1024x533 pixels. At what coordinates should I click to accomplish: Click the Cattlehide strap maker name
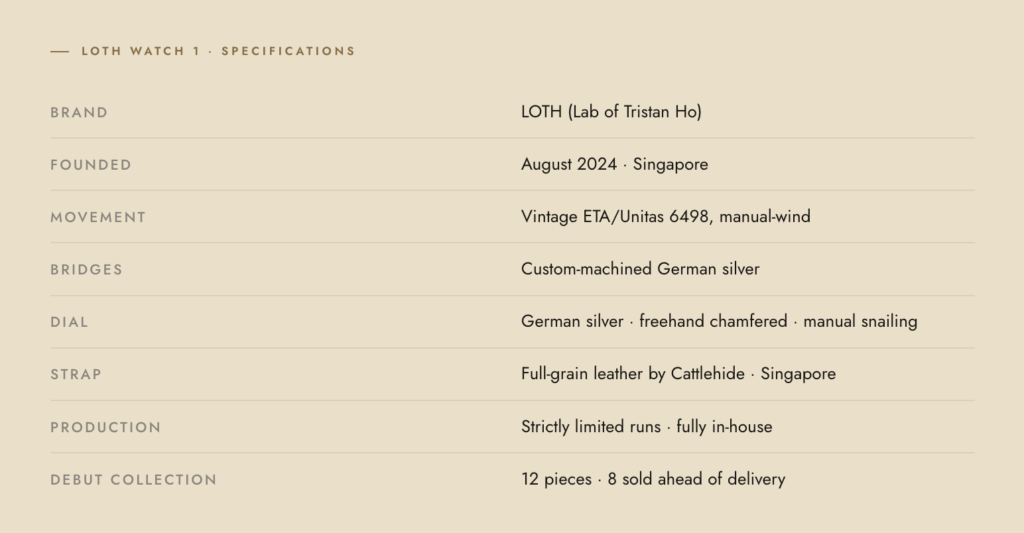tap(707, 374)
